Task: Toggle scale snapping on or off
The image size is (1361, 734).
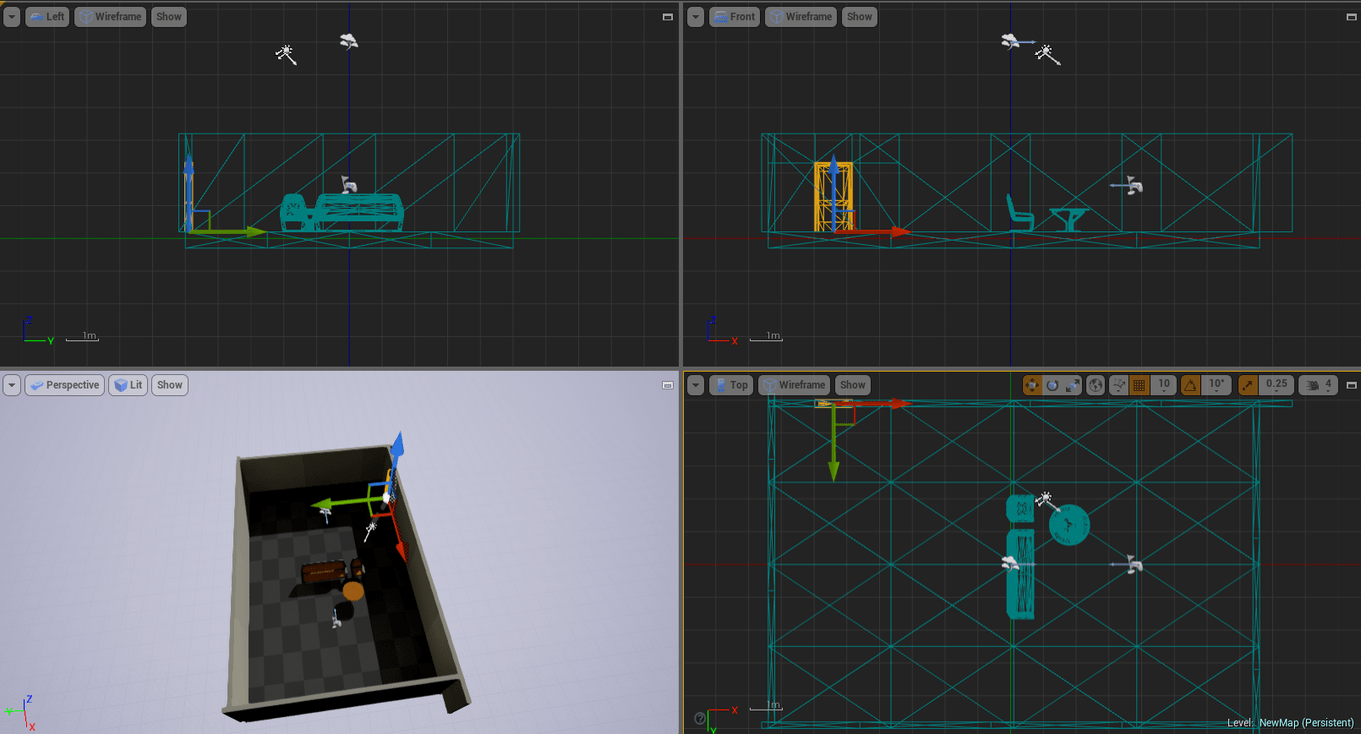Action: [x=1248, y=385]
